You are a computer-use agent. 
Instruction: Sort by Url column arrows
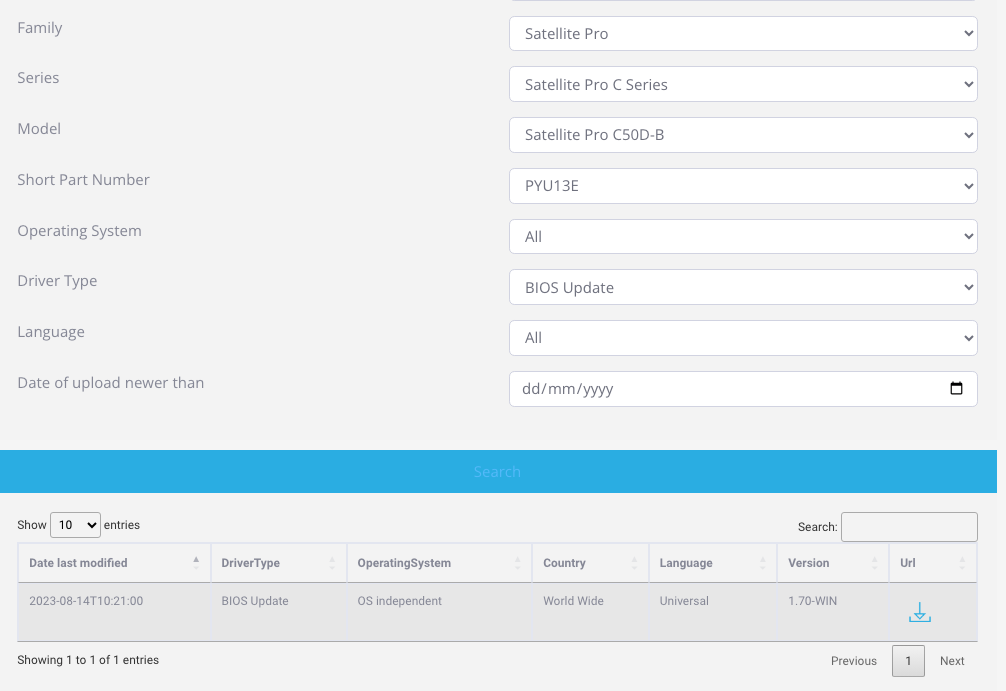(x=962, y=563)
